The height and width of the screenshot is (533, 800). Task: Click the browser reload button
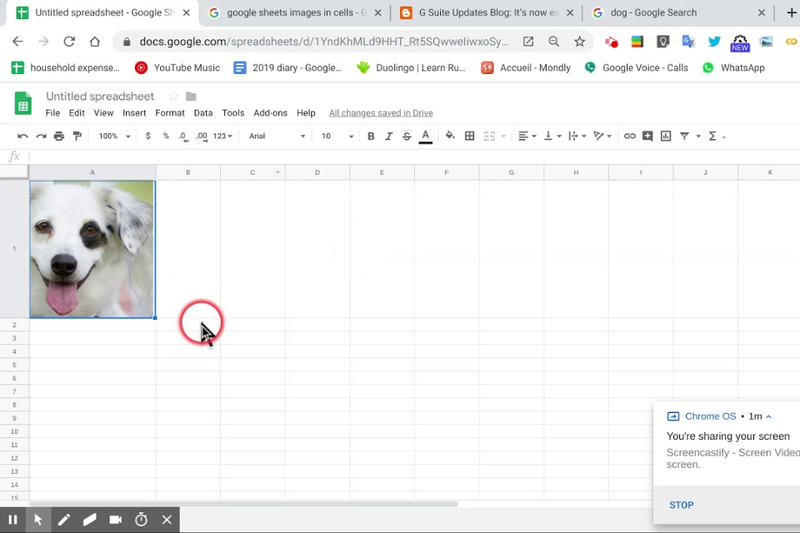[x=69, y=41]
